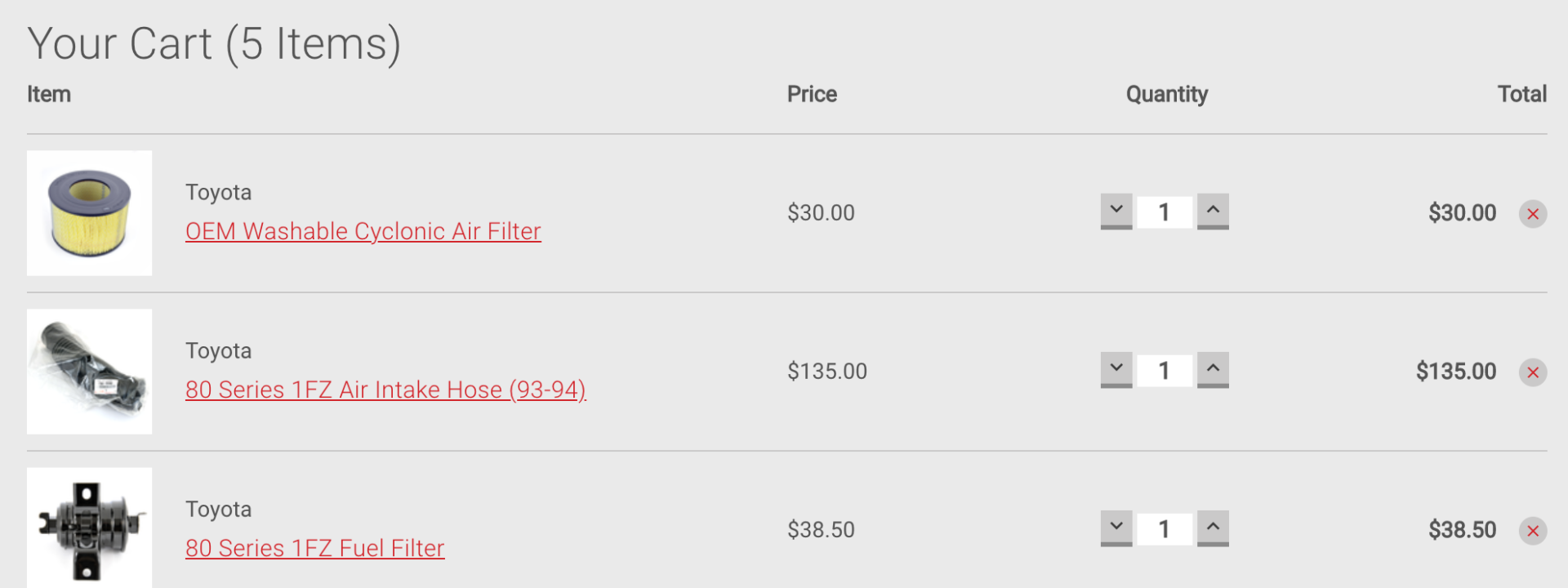The width and height of the screenshot is (1568, 588).
Task: Click the Your Cart (5 Items) heading
Action: (x=214, y=44)
